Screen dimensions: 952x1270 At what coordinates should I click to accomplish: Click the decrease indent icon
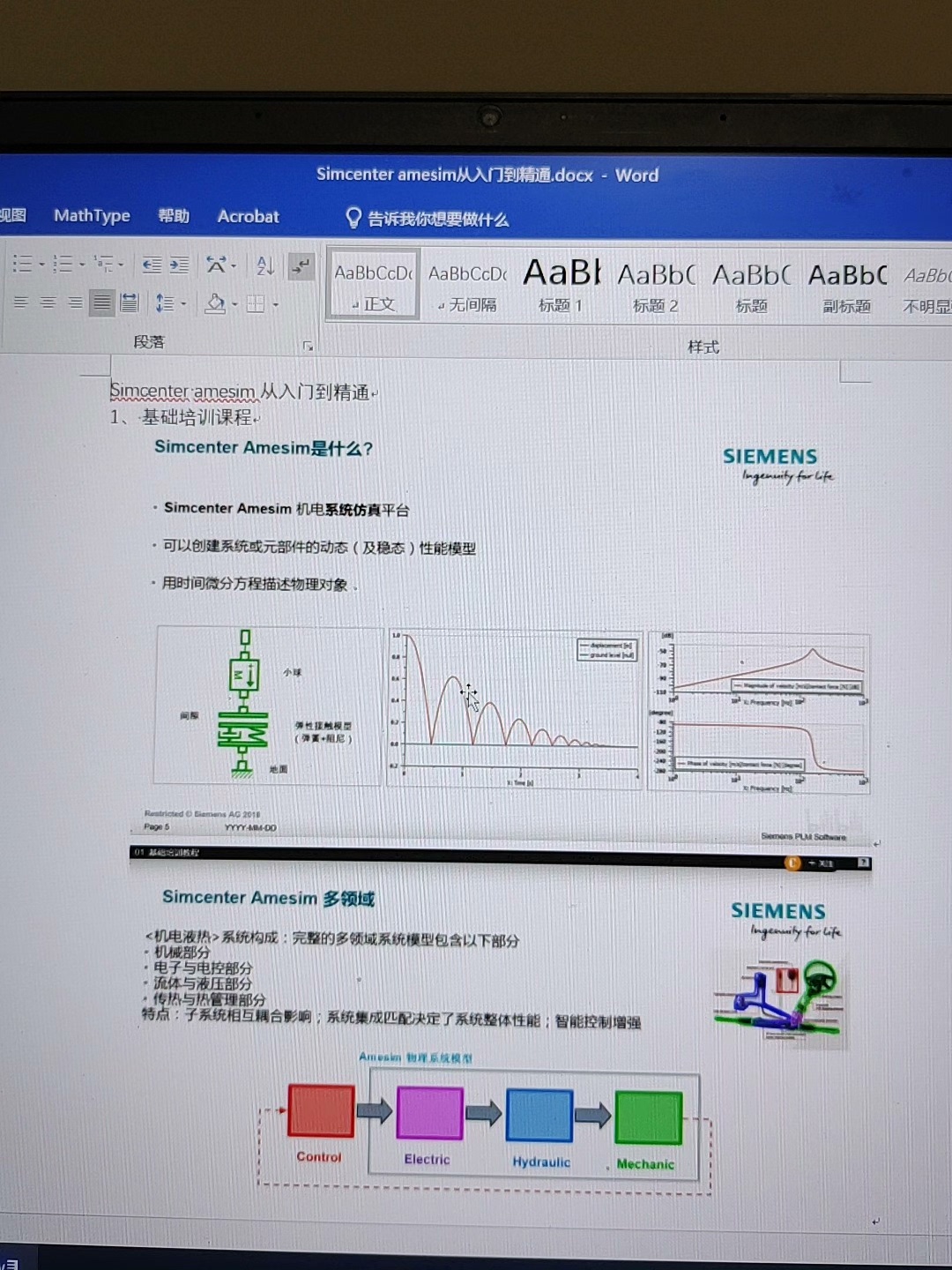coord(152,265)
